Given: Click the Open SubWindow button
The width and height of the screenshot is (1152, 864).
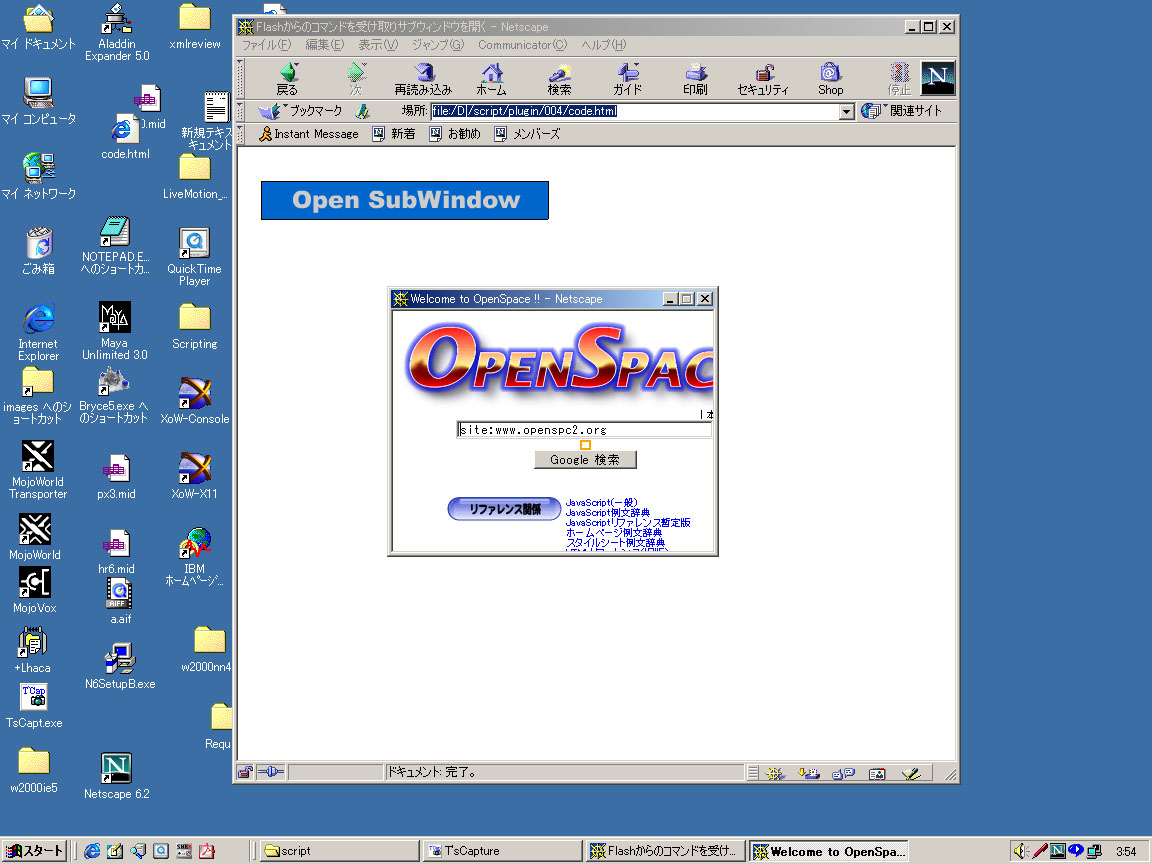Looking at the screenshot, I should click(x=405, y=200).
